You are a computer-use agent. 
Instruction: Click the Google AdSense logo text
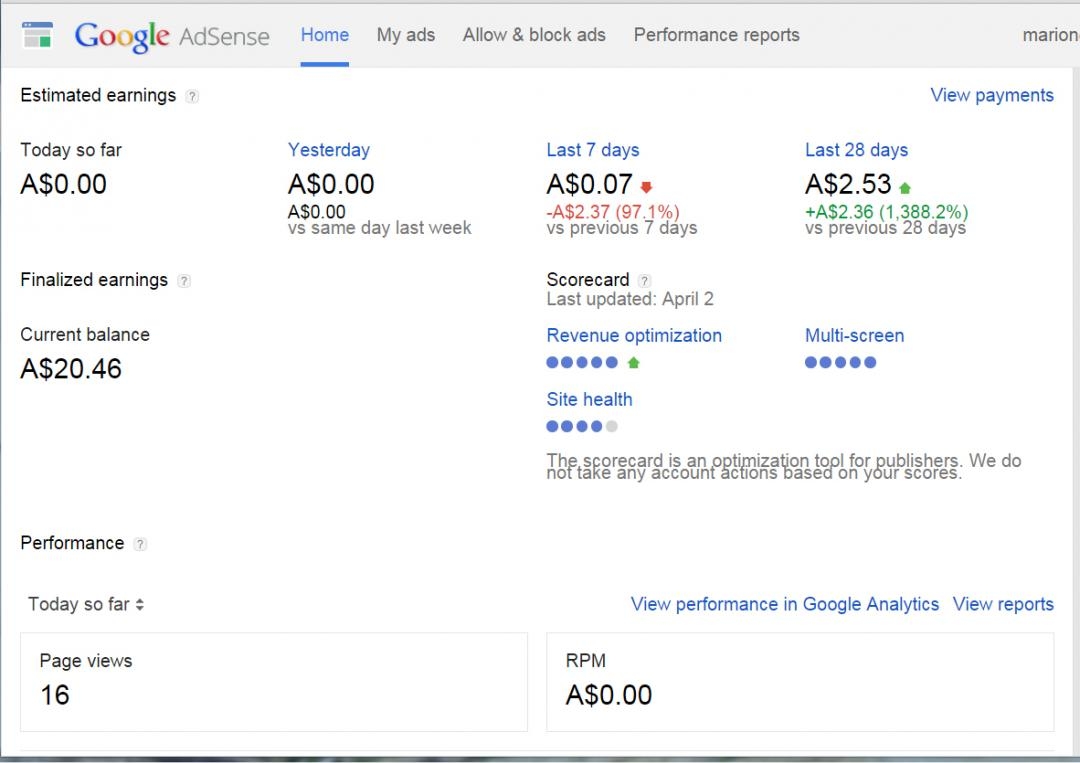click(x=172, y=36)
